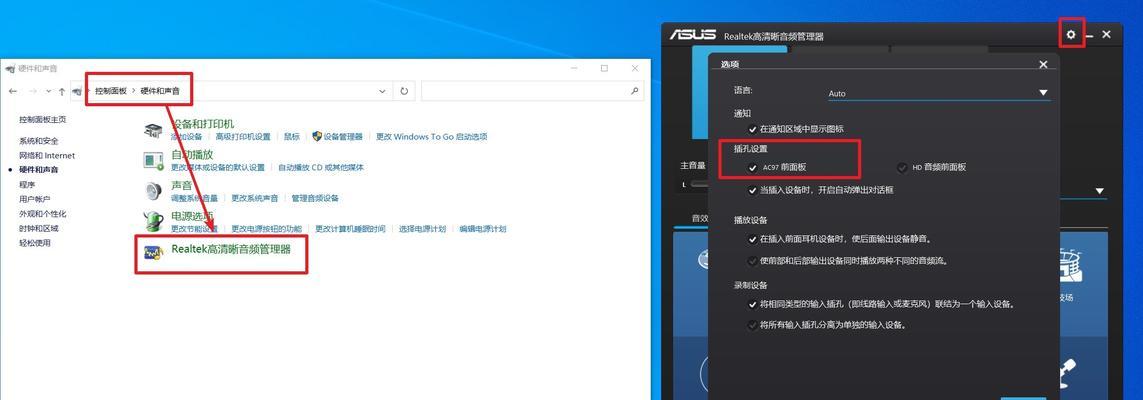
Task: Toggle 在通知区域中显示图标 checkbox
Action: click(x=753, y=129)
